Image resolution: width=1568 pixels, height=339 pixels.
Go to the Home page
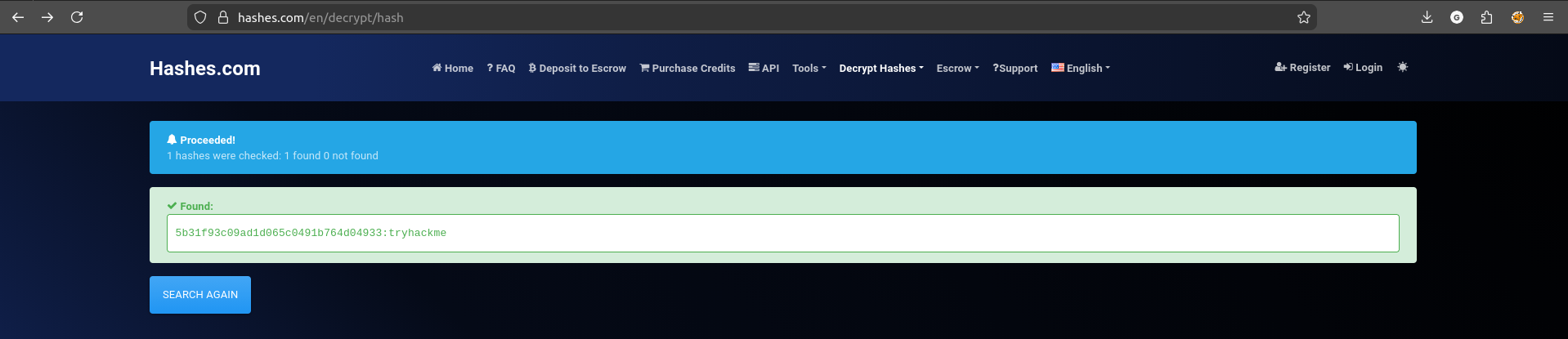click(453, 69)
